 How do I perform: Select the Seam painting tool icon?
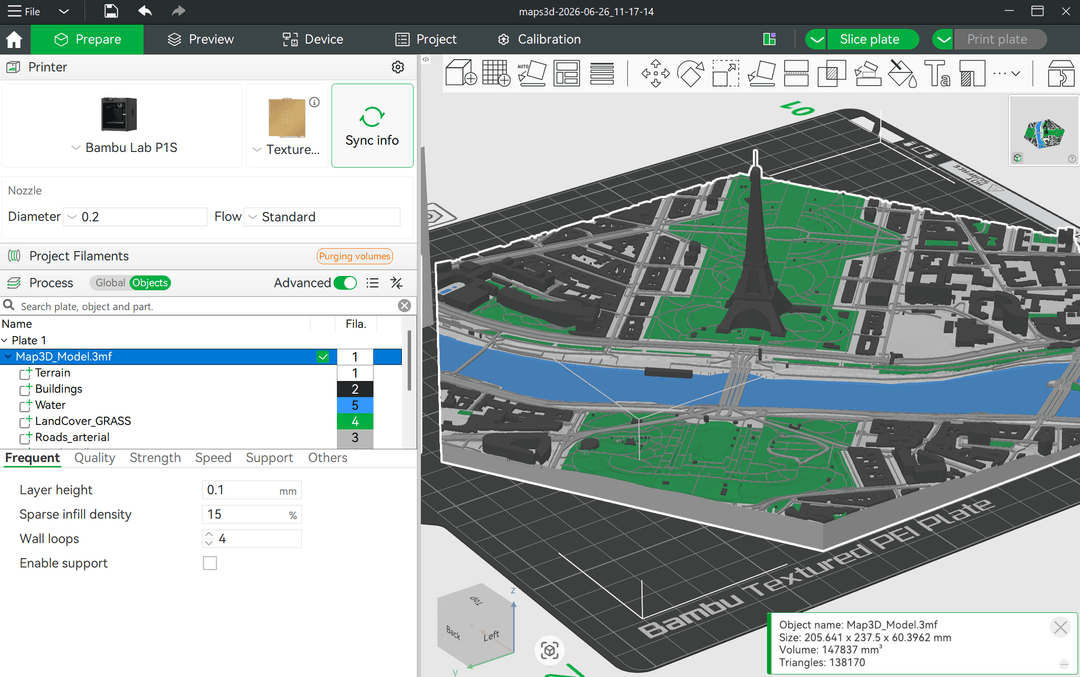[973, 73]
